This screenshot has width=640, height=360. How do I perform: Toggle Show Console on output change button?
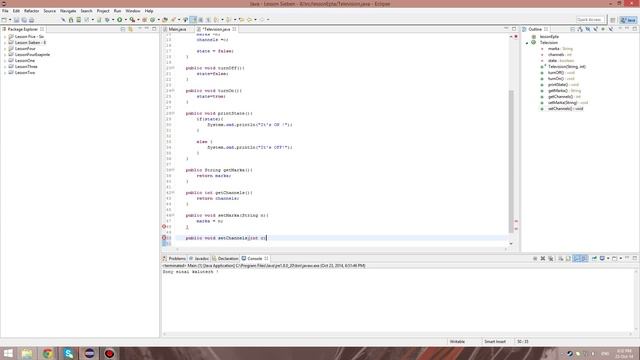(577, 258)
